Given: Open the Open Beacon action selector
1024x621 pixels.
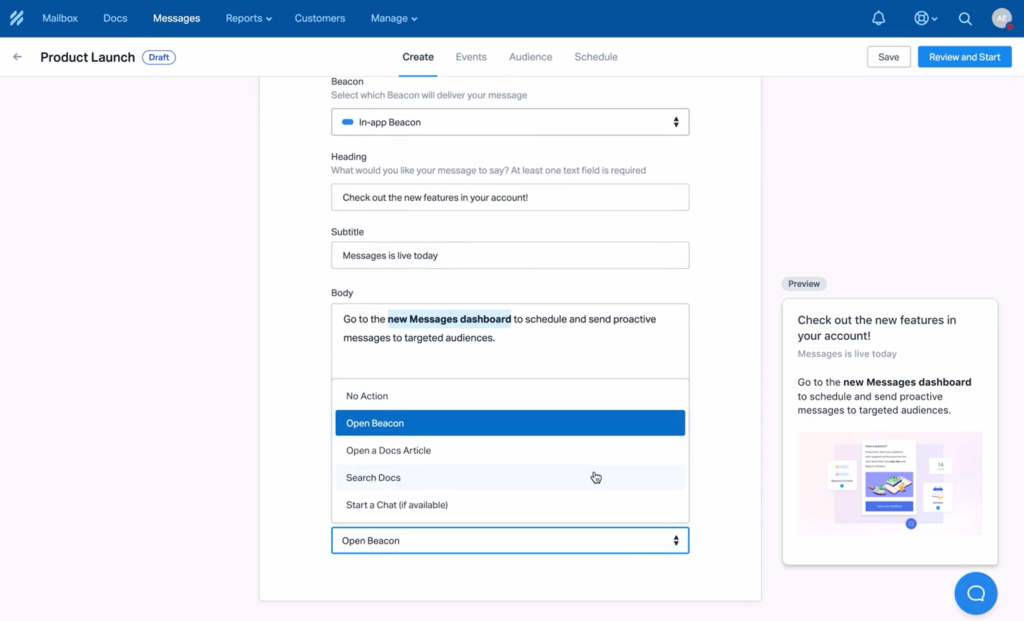Looking at the screenshot, I should tap(510, 539).
